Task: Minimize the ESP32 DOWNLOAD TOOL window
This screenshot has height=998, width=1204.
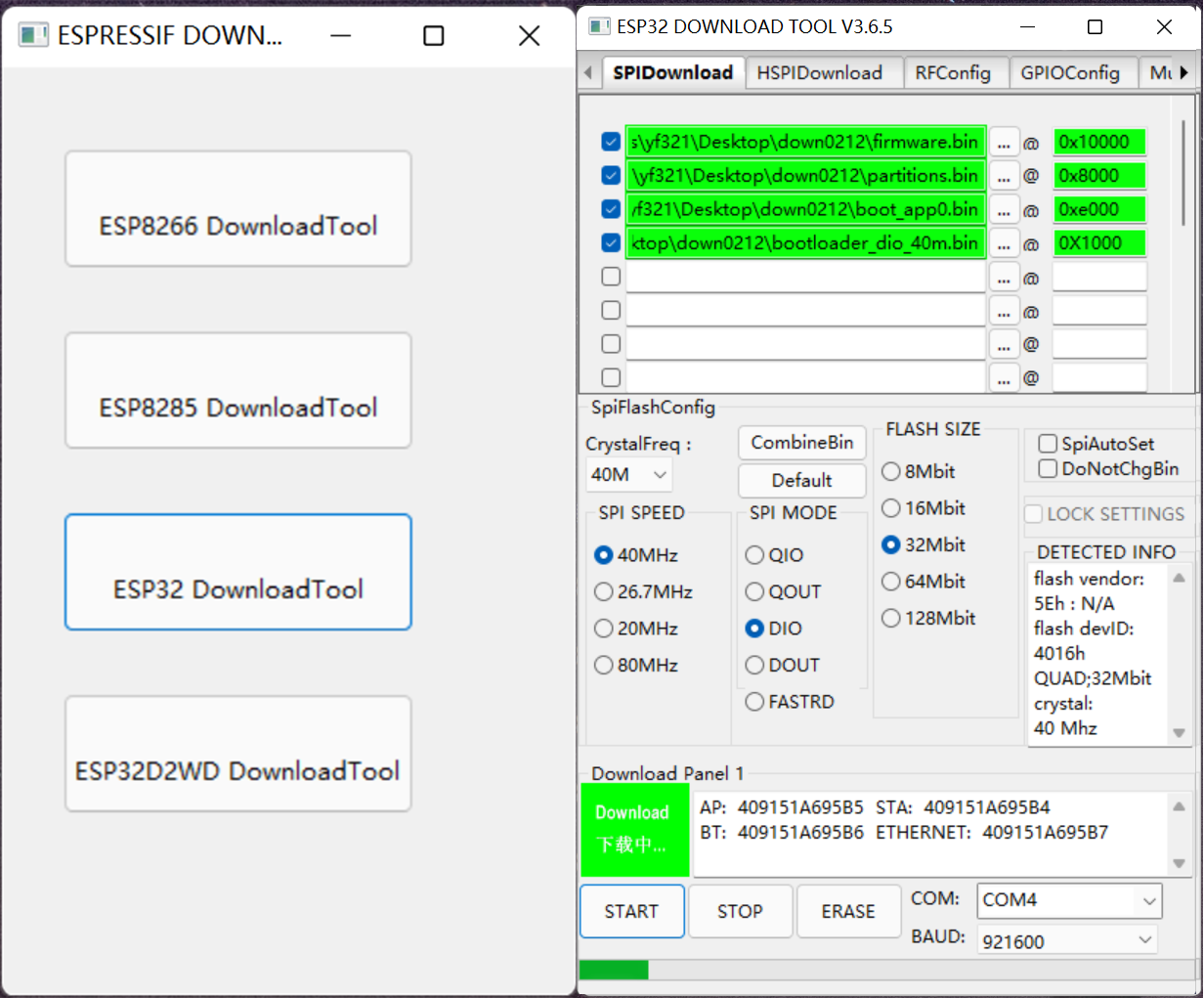Action: [1027, 26]
